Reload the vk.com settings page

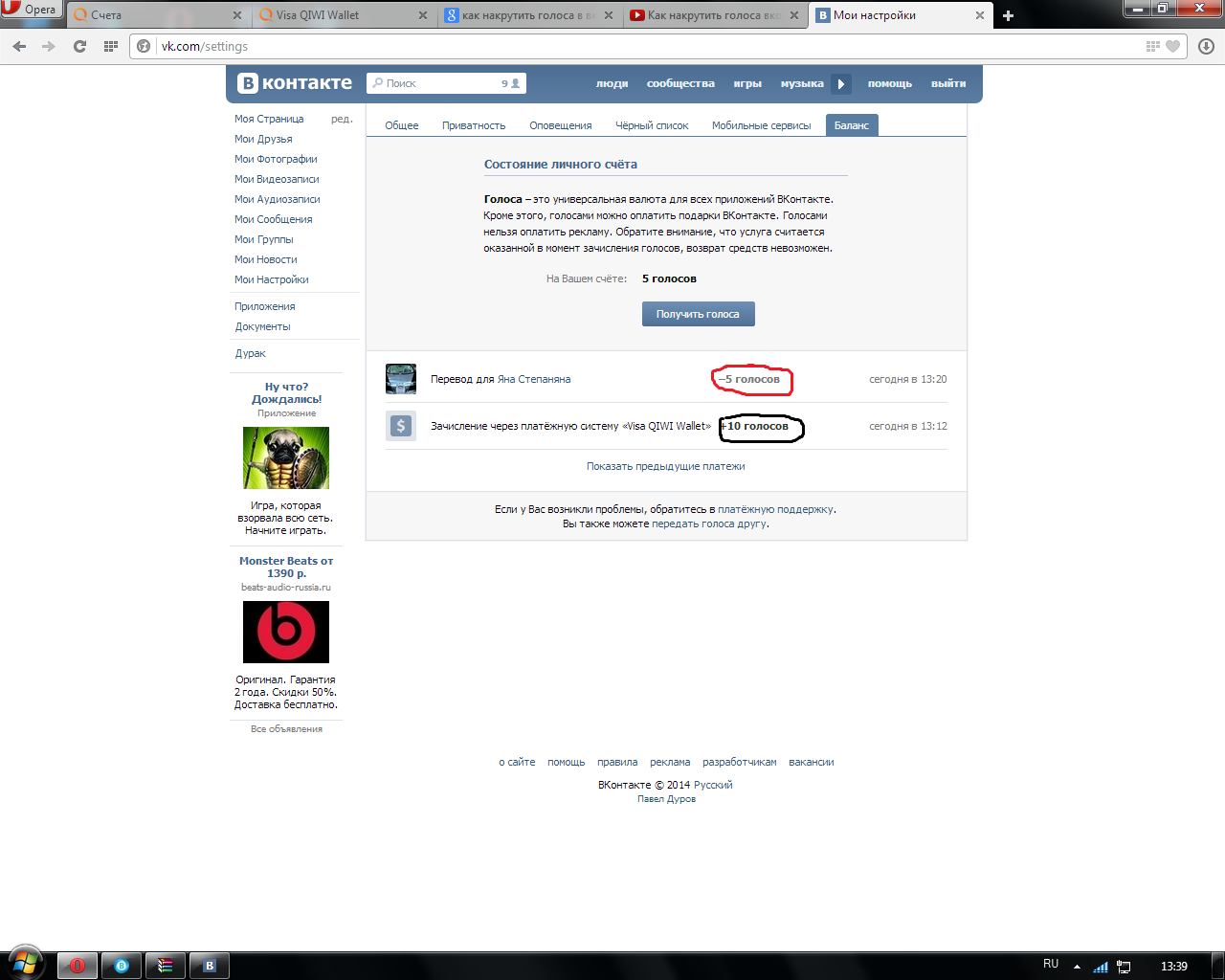(x=80, y=46)
